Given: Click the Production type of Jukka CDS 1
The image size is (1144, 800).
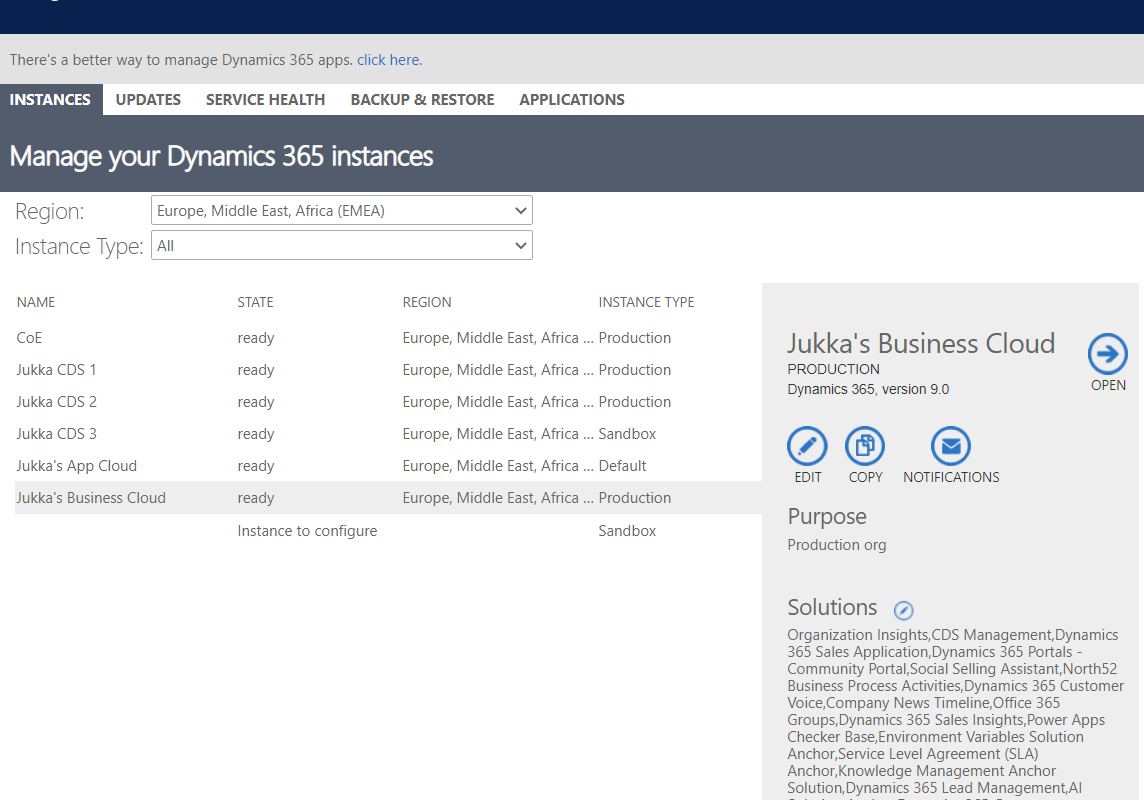Looking at the screenshot, I should coord(635,370).
